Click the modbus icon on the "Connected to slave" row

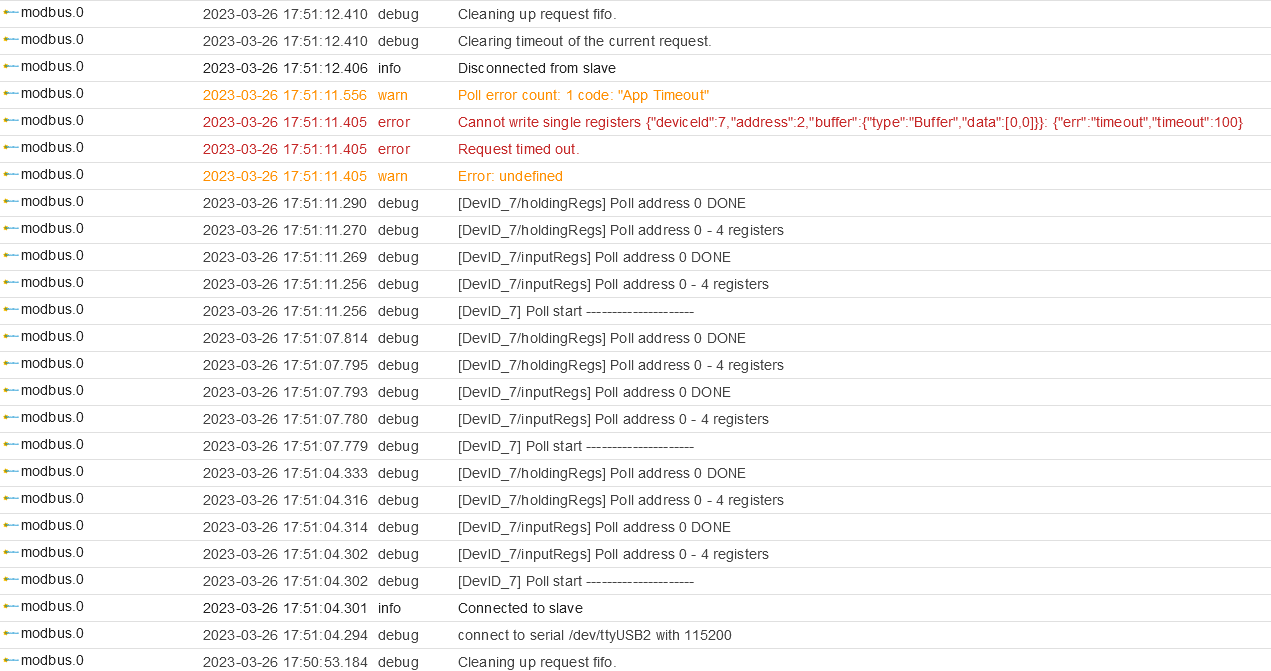click(11, 607)
